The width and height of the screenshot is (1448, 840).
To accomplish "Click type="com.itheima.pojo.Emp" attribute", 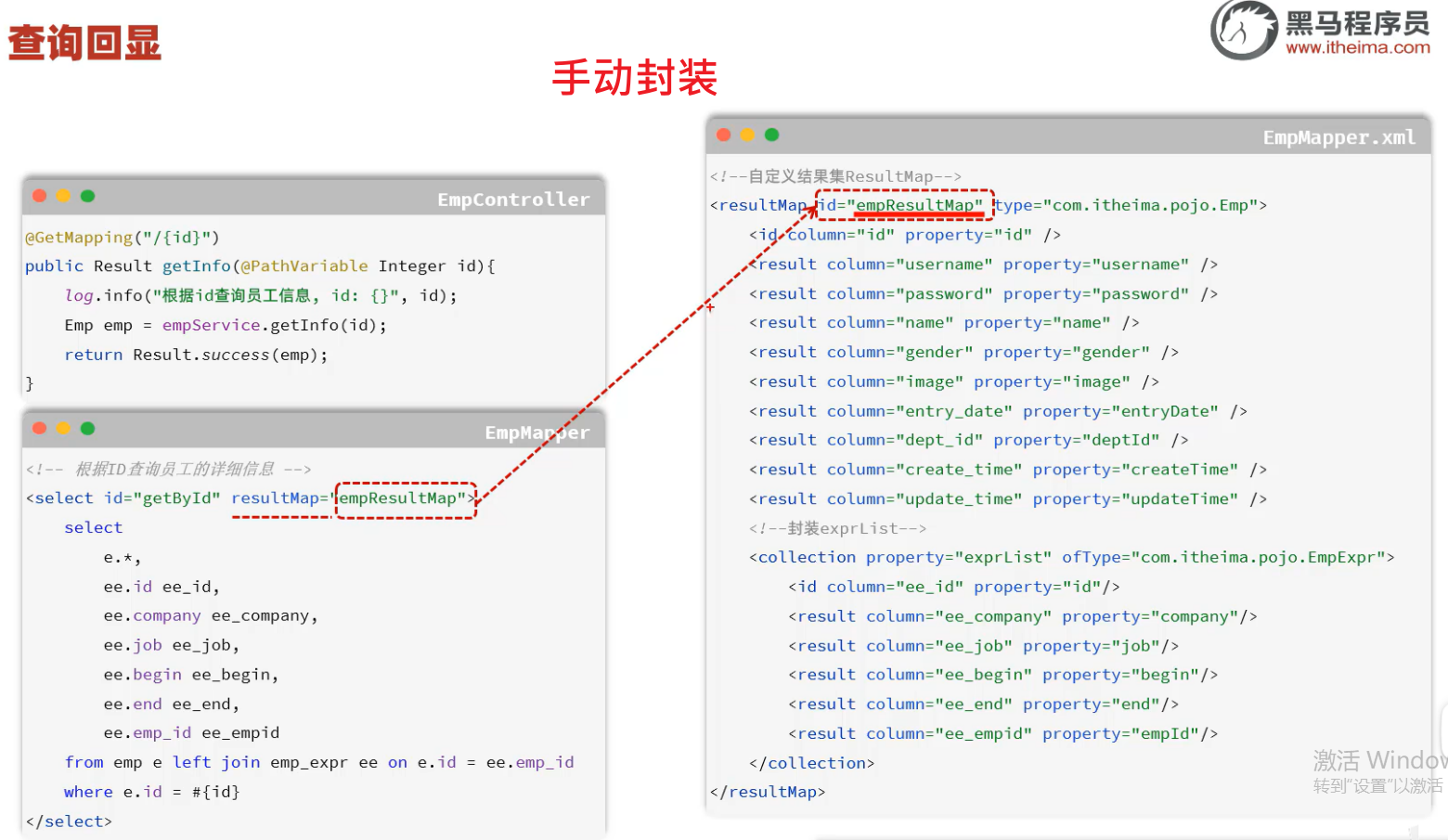I will [x=1126, y=205].
